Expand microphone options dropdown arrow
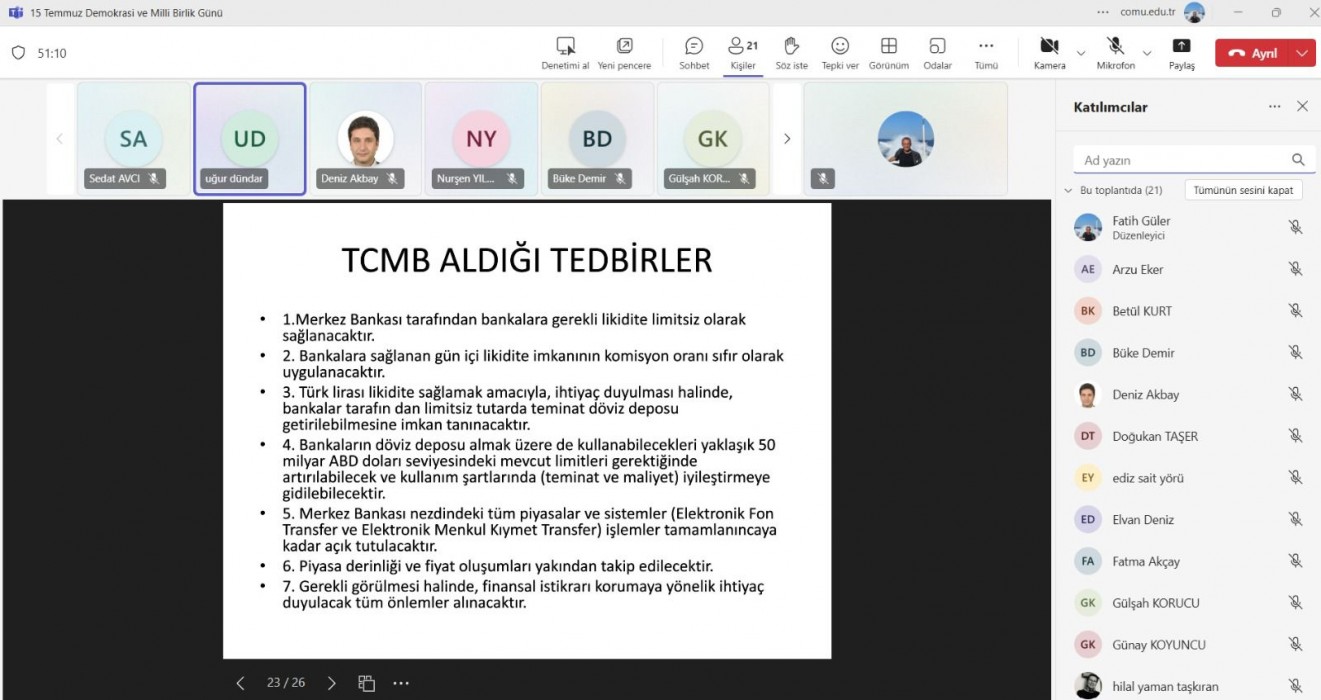Screen dimensions: 1321x700 (1147, 53)
